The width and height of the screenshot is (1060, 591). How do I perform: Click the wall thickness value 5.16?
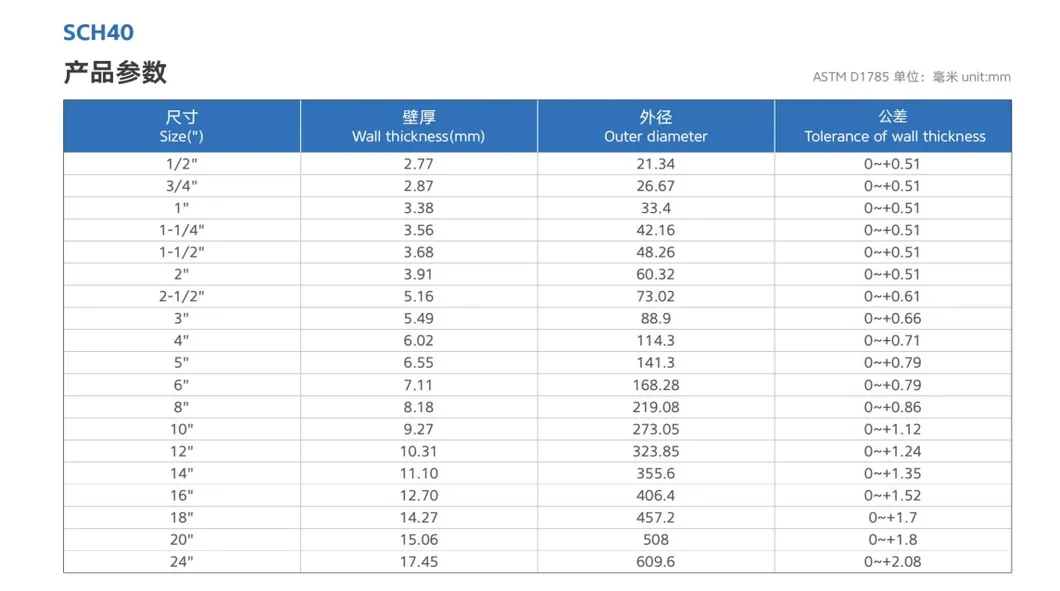[418, 296]
